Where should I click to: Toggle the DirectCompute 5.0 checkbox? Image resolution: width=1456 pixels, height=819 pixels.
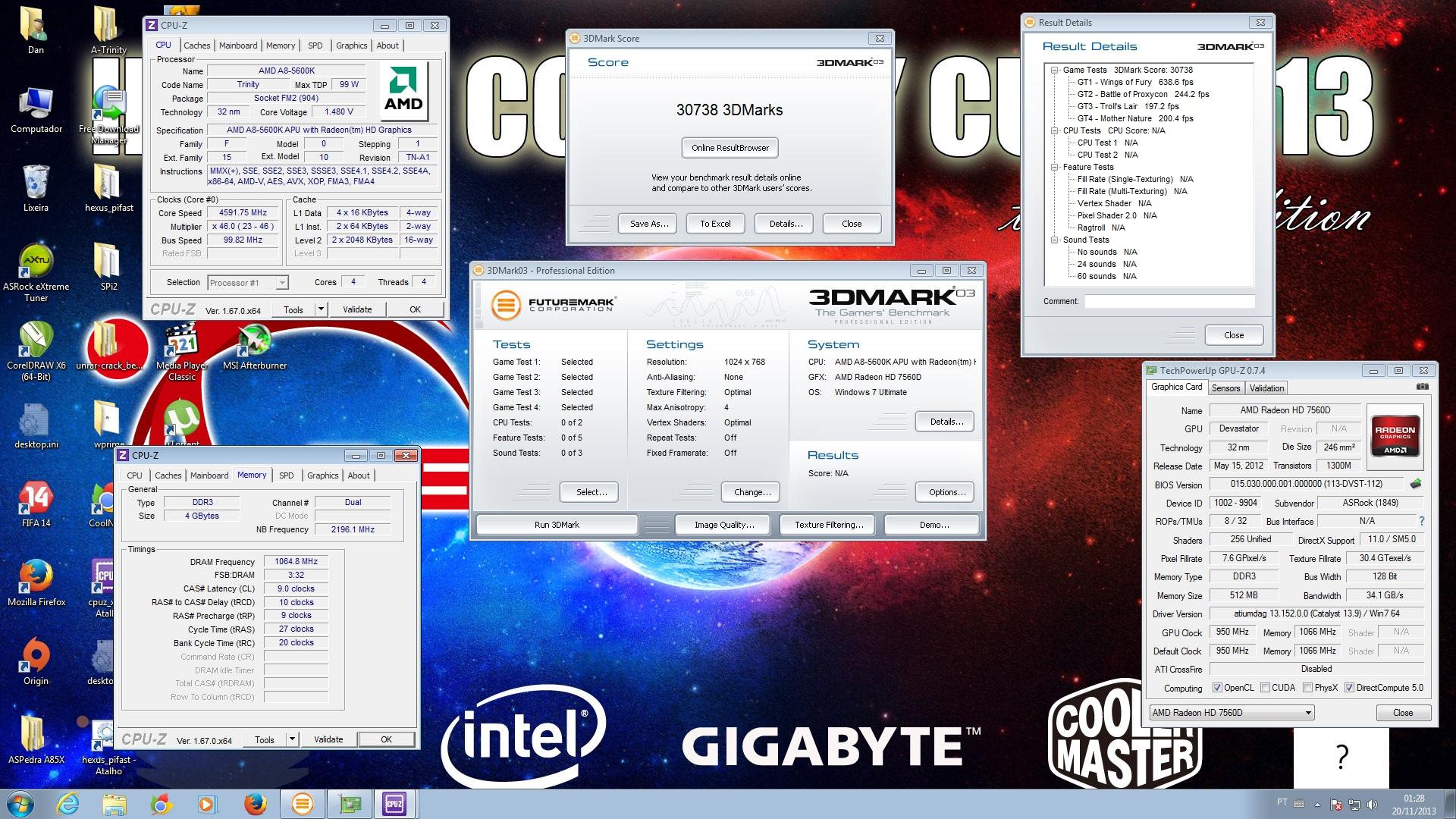1349,688
